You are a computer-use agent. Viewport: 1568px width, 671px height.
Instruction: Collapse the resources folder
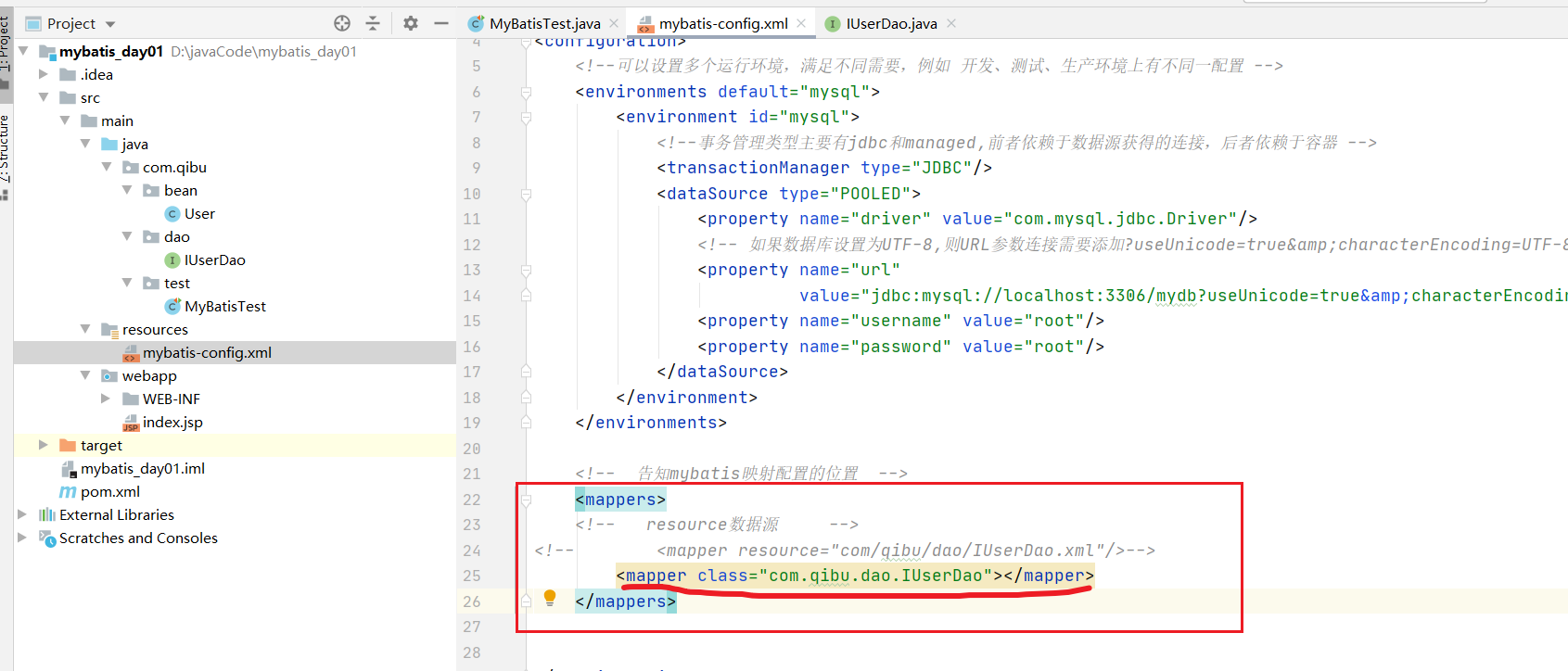click(85, 329)
